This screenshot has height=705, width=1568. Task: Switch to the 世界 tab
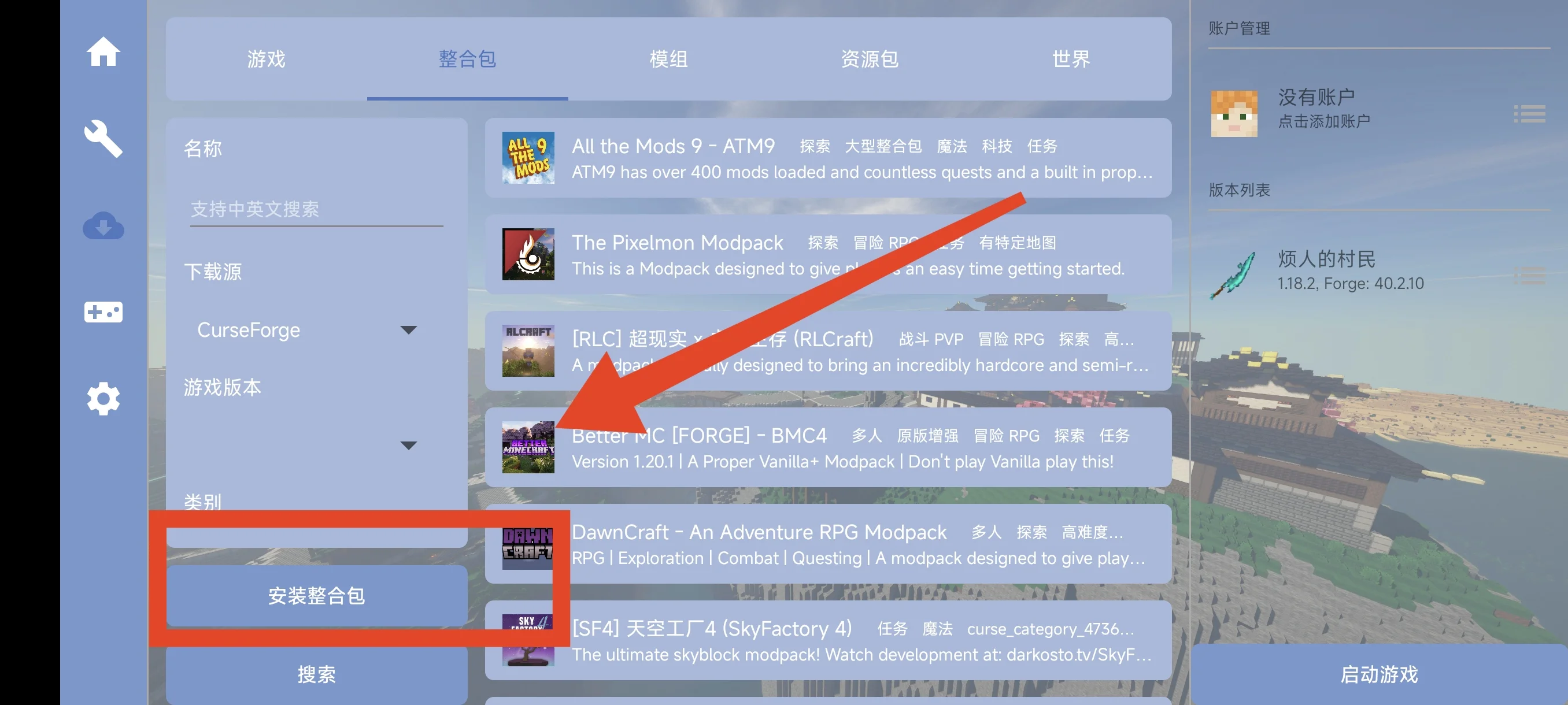[1071, 59]
